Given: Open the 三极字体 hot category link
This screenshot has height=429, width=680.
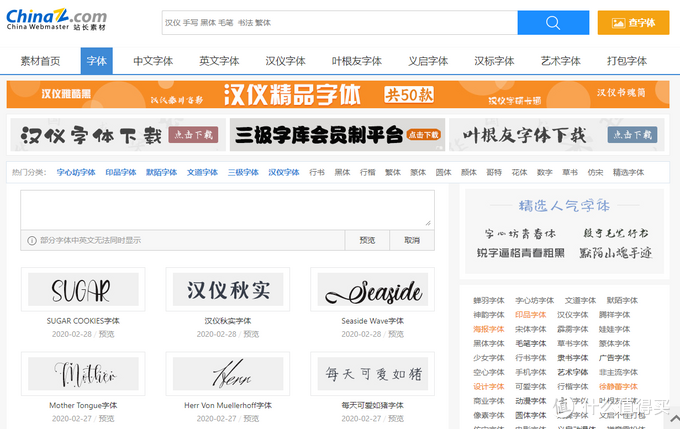Looking at the screenshot, I should [243, 173].
